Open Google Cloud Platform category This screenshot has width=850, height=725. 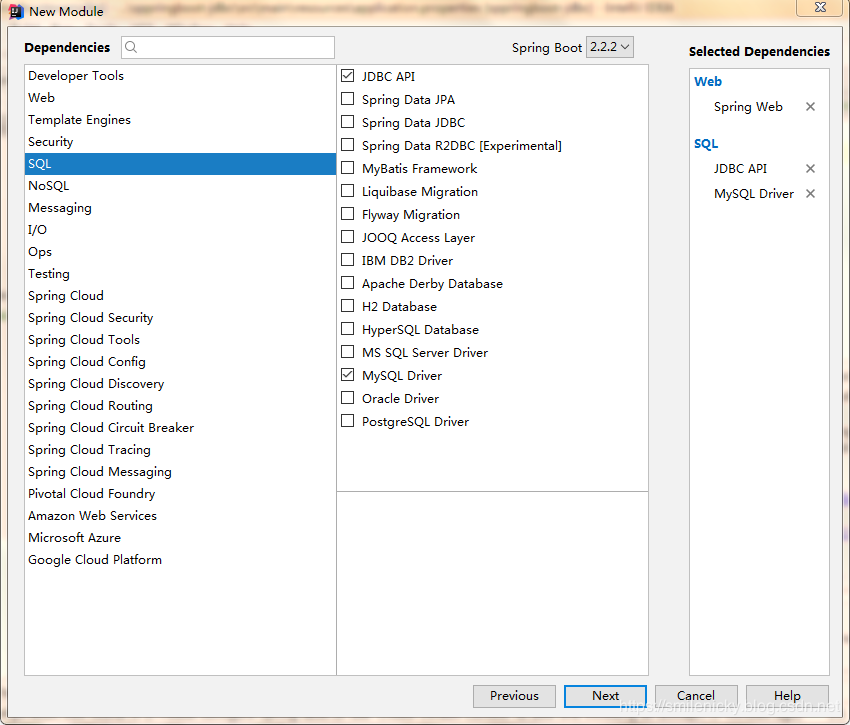(180, 560)
